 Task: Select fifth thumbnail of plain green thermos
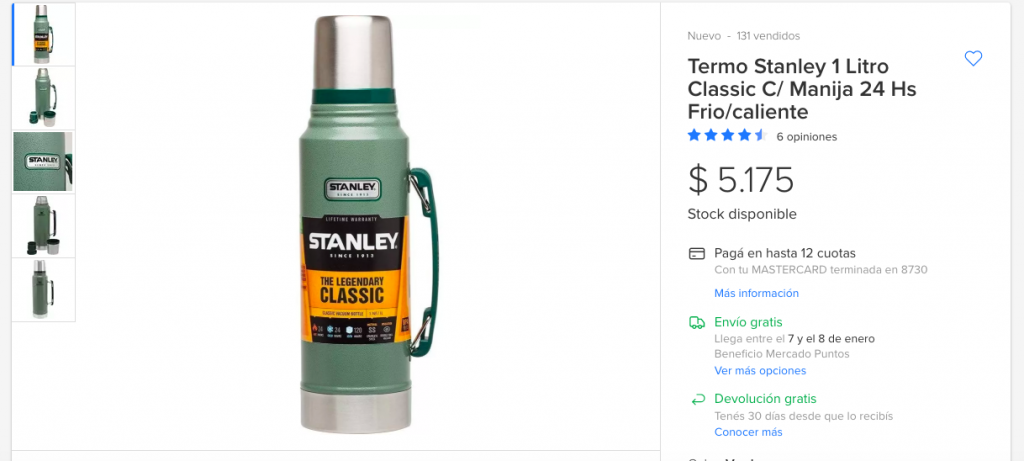(x=44, y=290)
